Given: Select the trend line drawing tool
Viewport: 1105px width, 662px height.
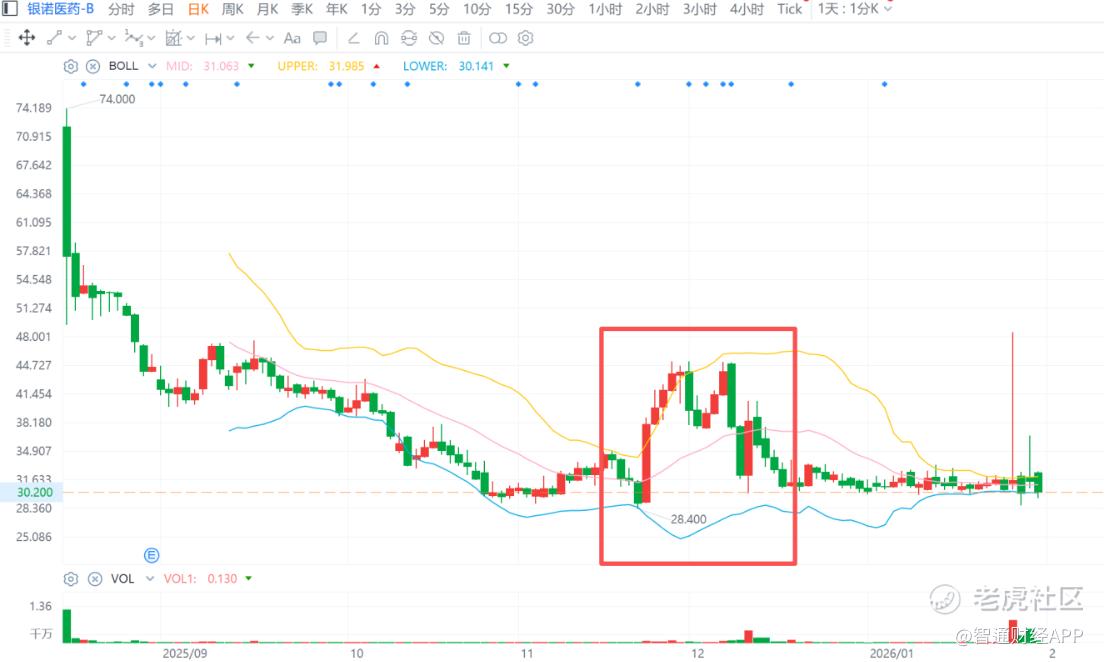Looking at the screenshot, I should [54, 38].
